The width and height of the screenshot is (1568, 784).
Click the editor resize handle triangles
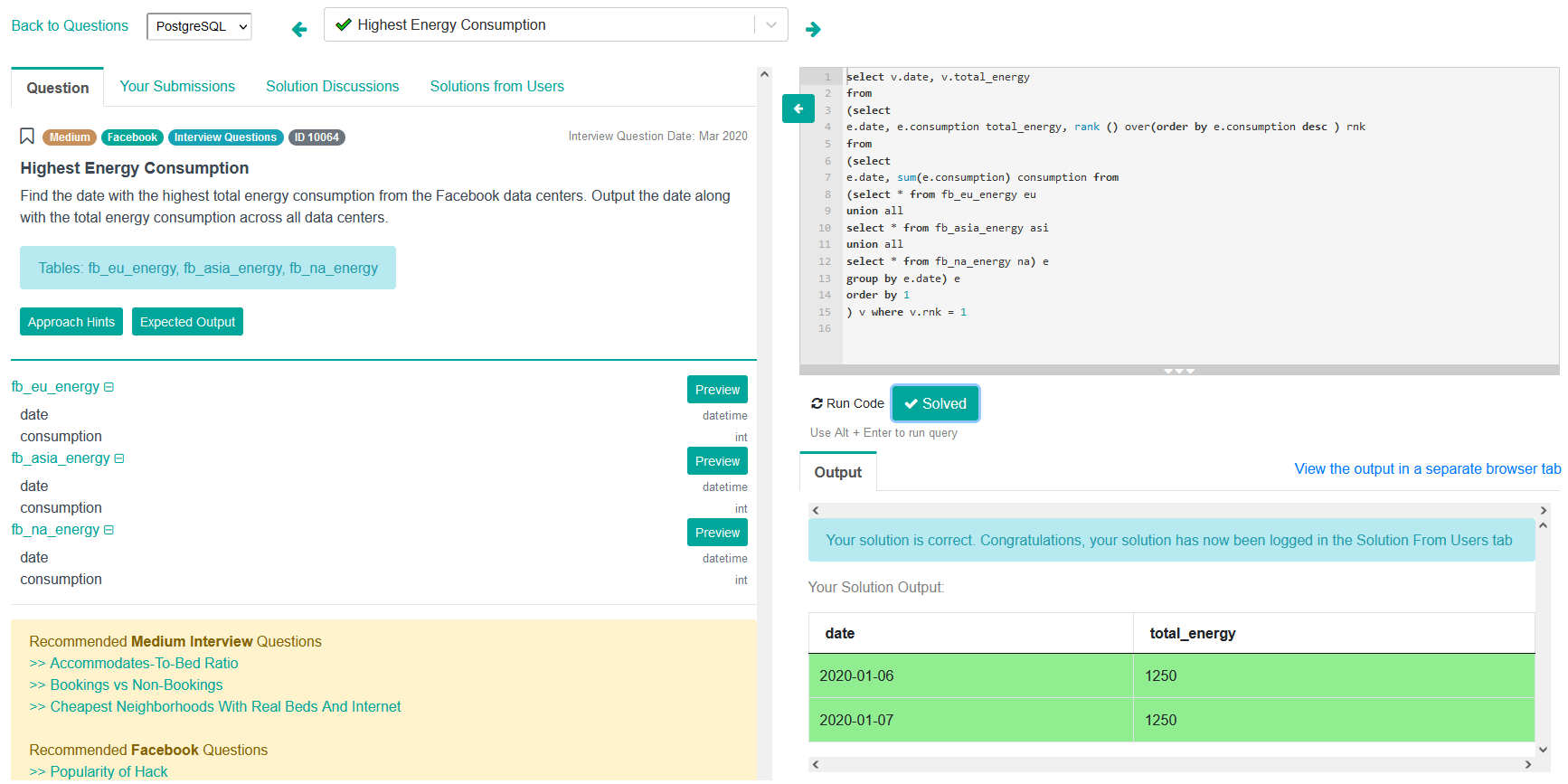(1179, 371)
